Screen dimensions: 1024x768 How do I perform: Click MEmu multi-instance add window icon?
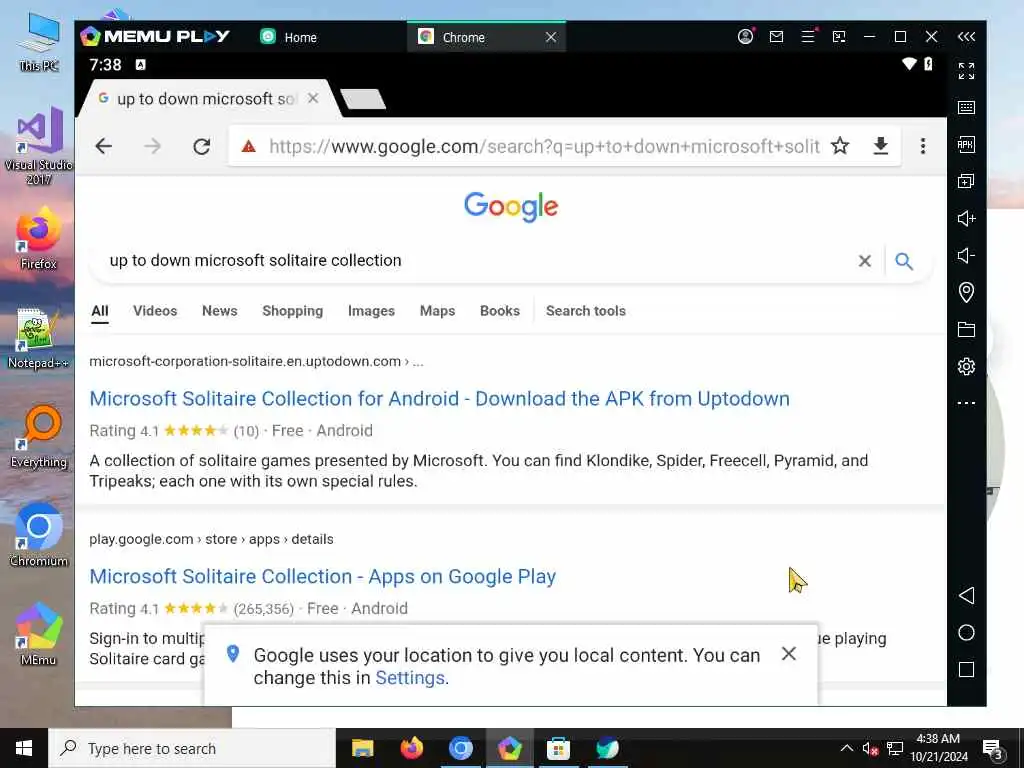[967, 181]
